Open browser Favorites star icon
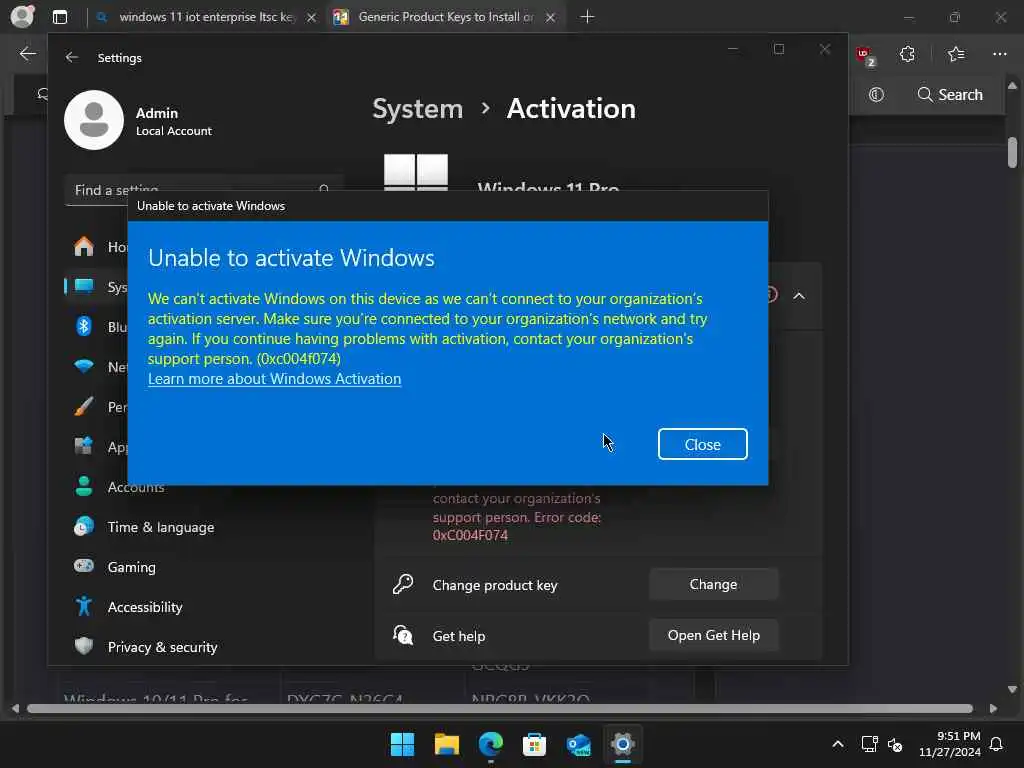Image resolution: width=1024 pixels, height=768 pixels. 956,54
